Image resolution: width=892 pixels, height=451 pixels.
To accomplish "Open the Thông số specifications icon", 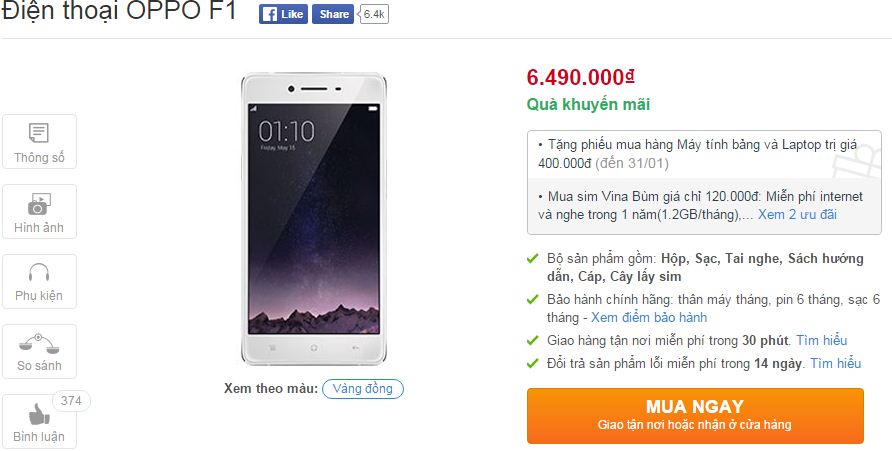I will click(39, 132).
